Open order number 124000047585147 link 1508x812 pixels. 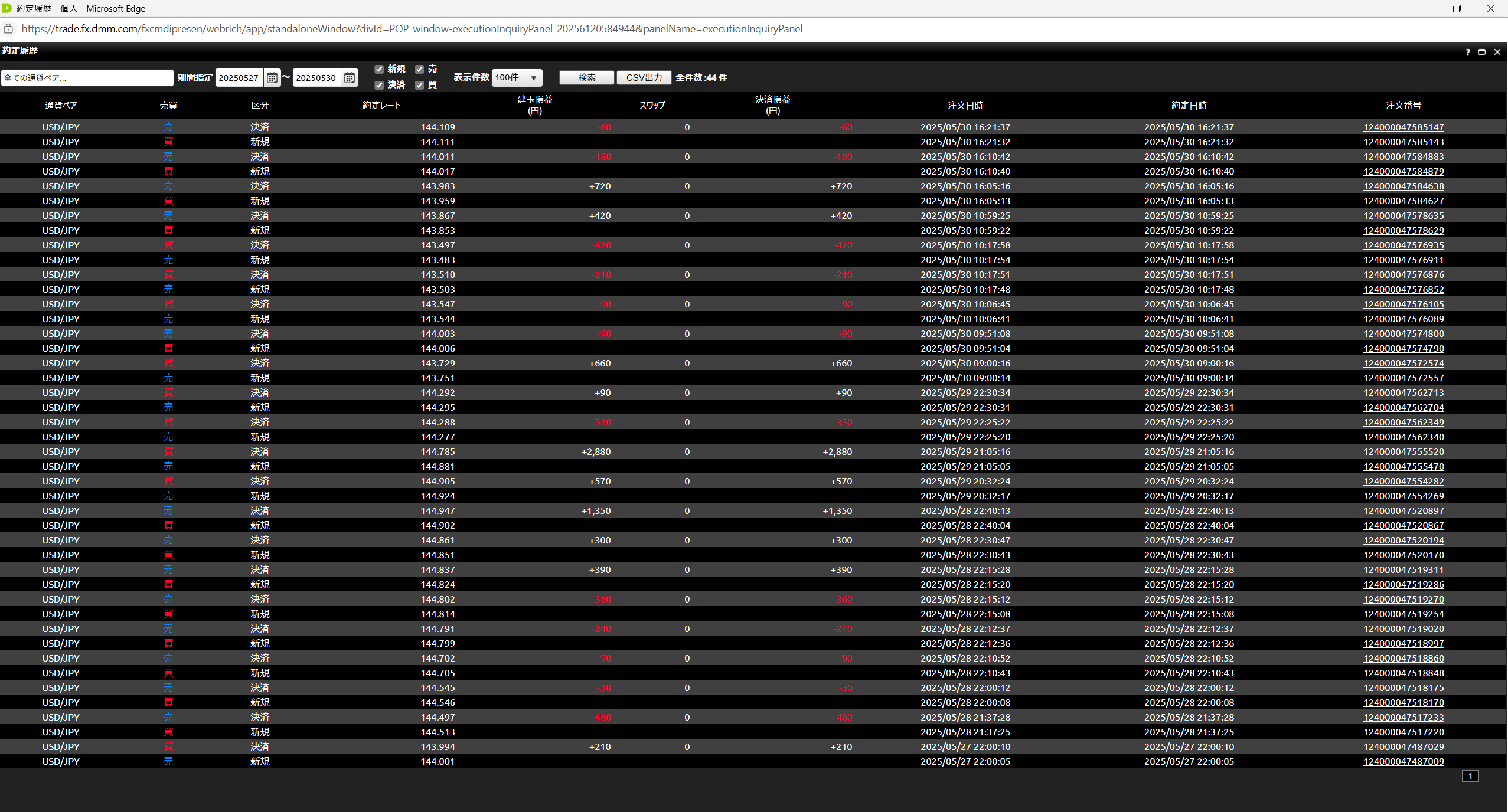(x=1403, y=127)
